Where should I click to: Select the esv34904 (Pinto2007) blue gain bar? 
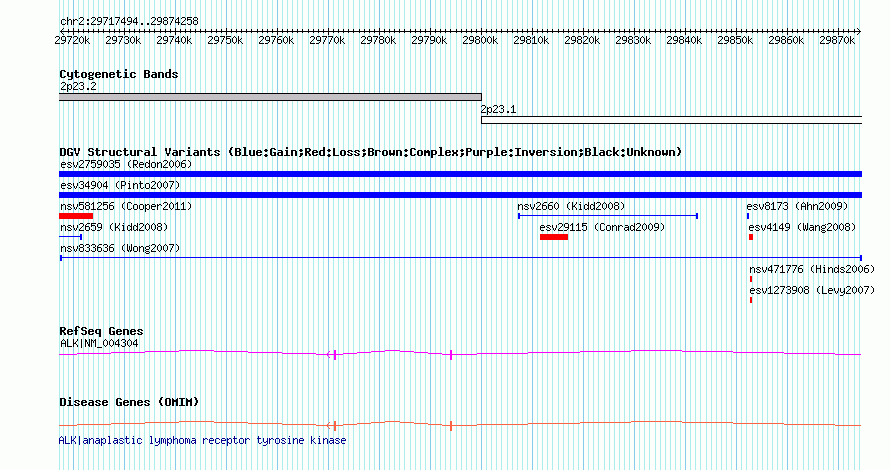pyautogui.click(x=460, y=195)
